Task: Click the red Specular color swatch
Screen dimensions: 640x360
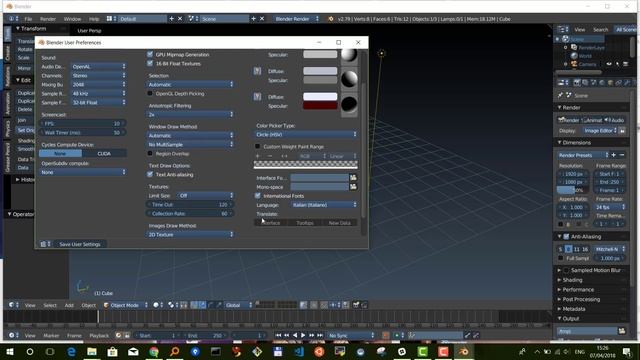Action: (x=320, y=106)
